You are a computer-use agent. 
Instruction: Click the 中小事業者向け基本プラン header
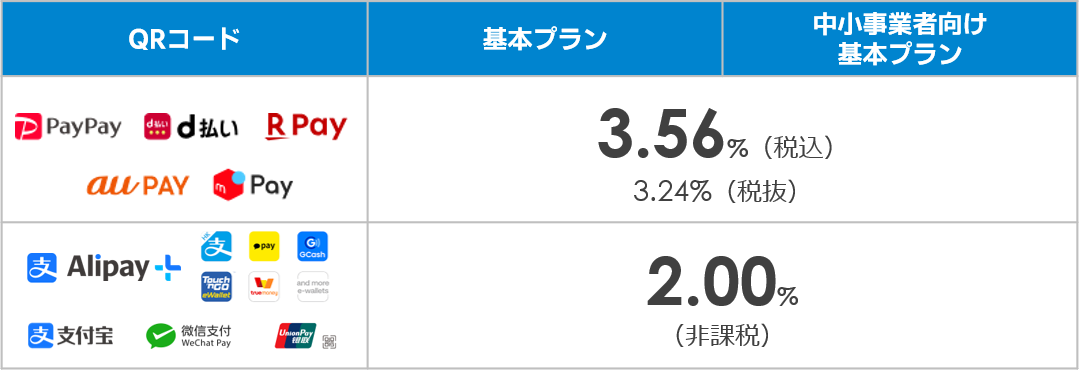[900, 39]
